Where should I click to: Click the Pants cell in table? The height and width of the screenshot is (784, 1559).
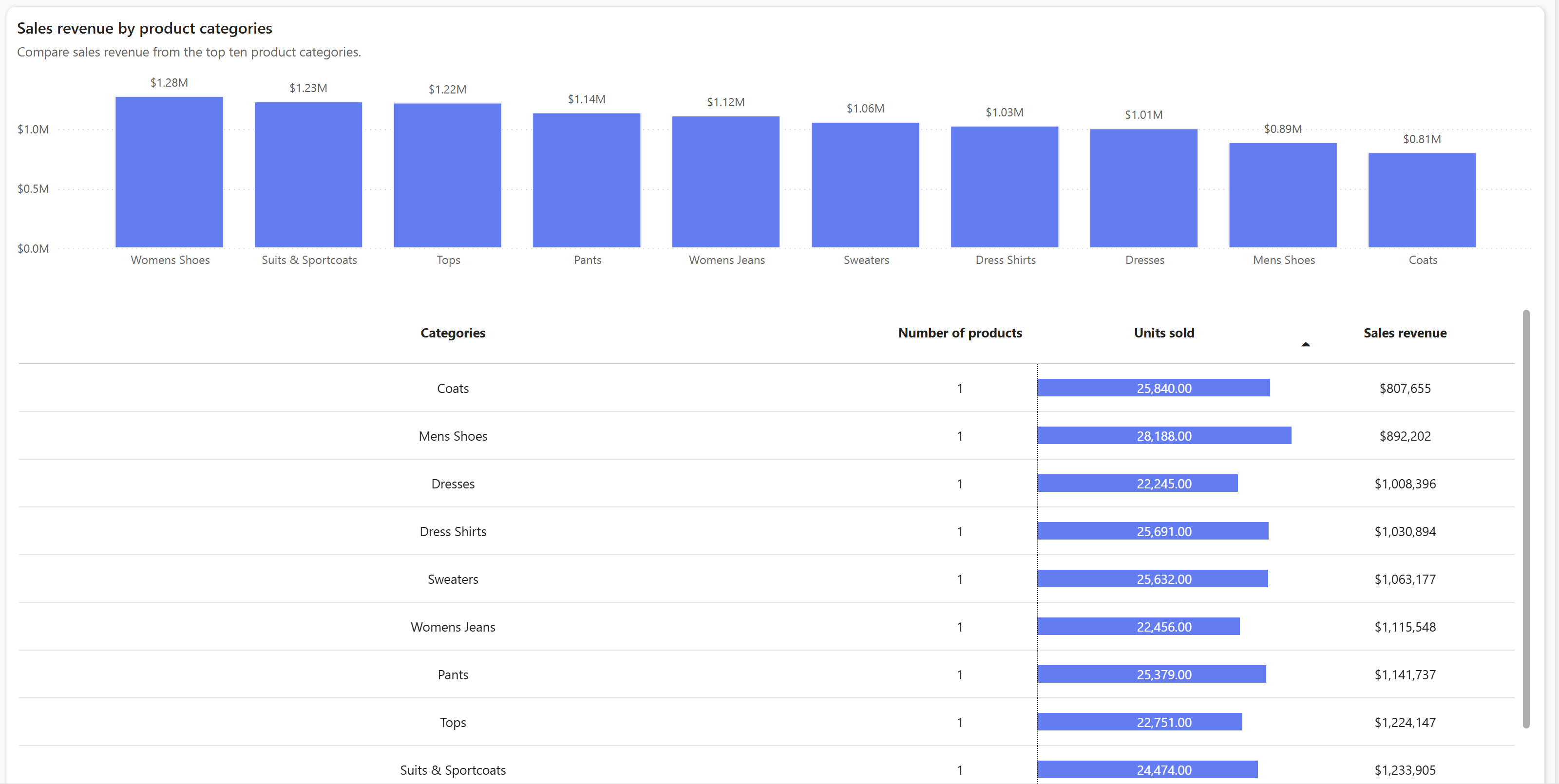pyautogui.click(x=453, y=674)
